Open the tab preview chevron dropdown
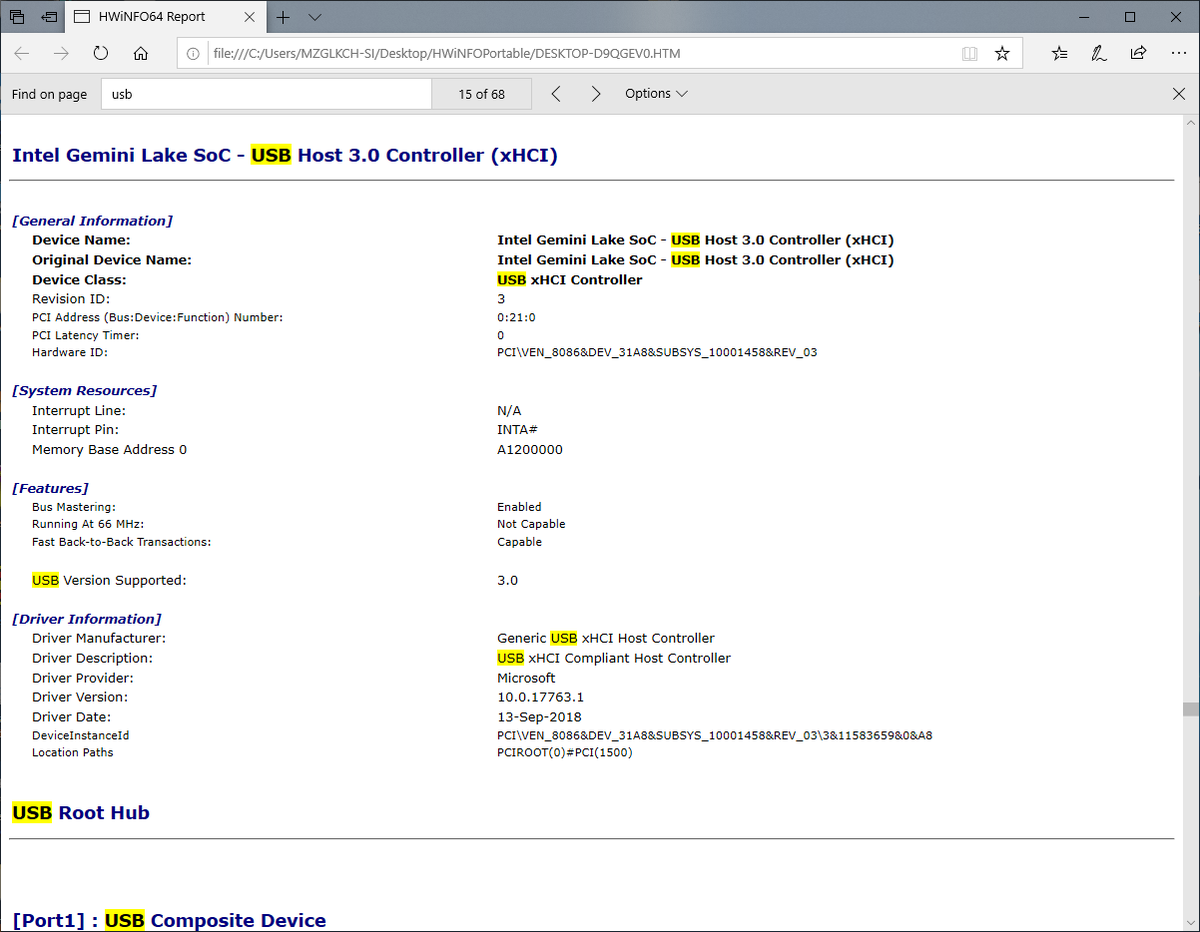The height and width of the screenshot is (932, 1200). coord(315,17)
